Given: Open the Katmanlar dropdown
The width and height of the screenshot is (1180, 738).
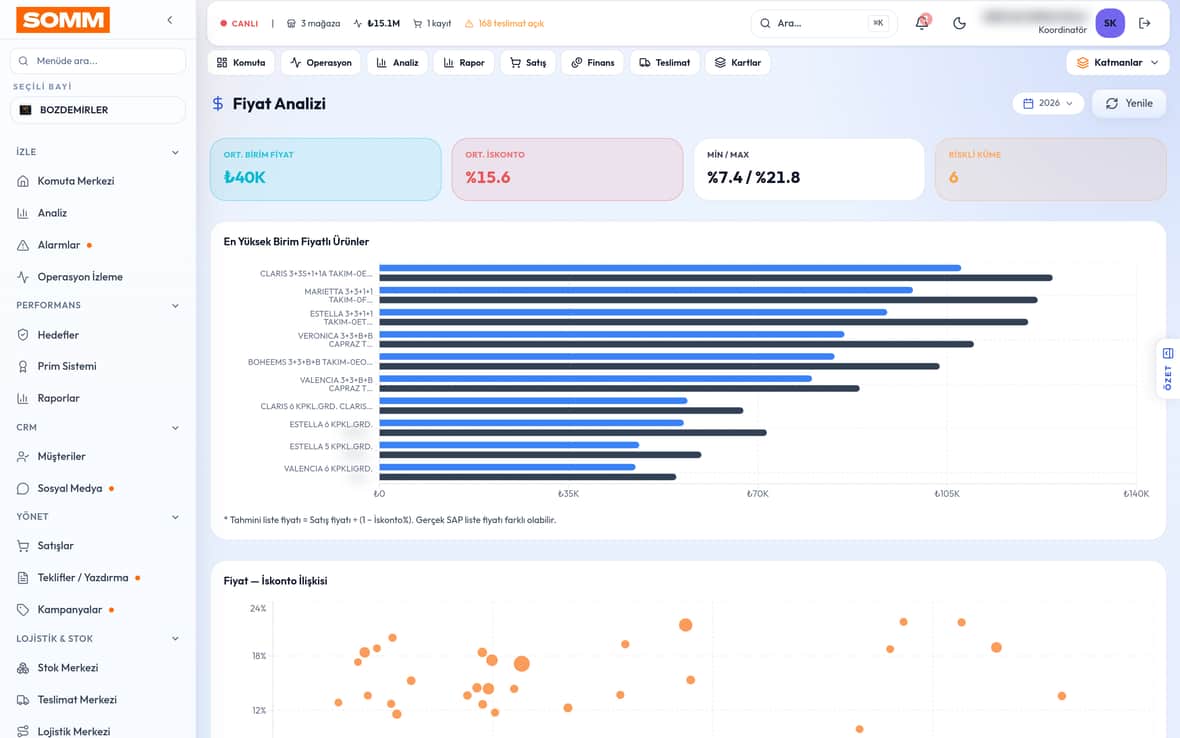Looking at the screenshot, I should [1118, 62].
